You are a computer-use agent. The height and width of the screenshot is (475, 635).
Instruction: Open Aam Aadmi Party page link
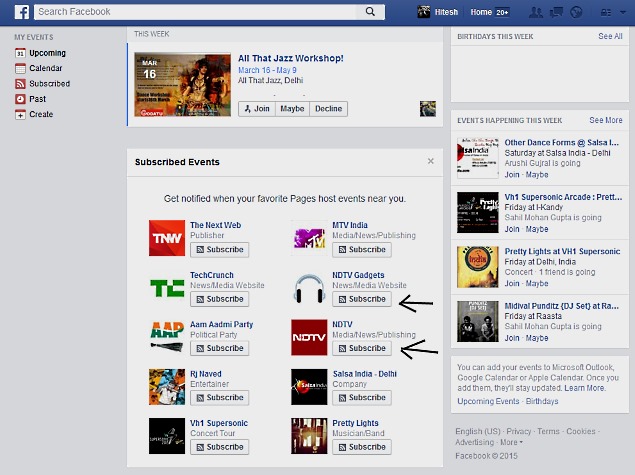[222, 324]
